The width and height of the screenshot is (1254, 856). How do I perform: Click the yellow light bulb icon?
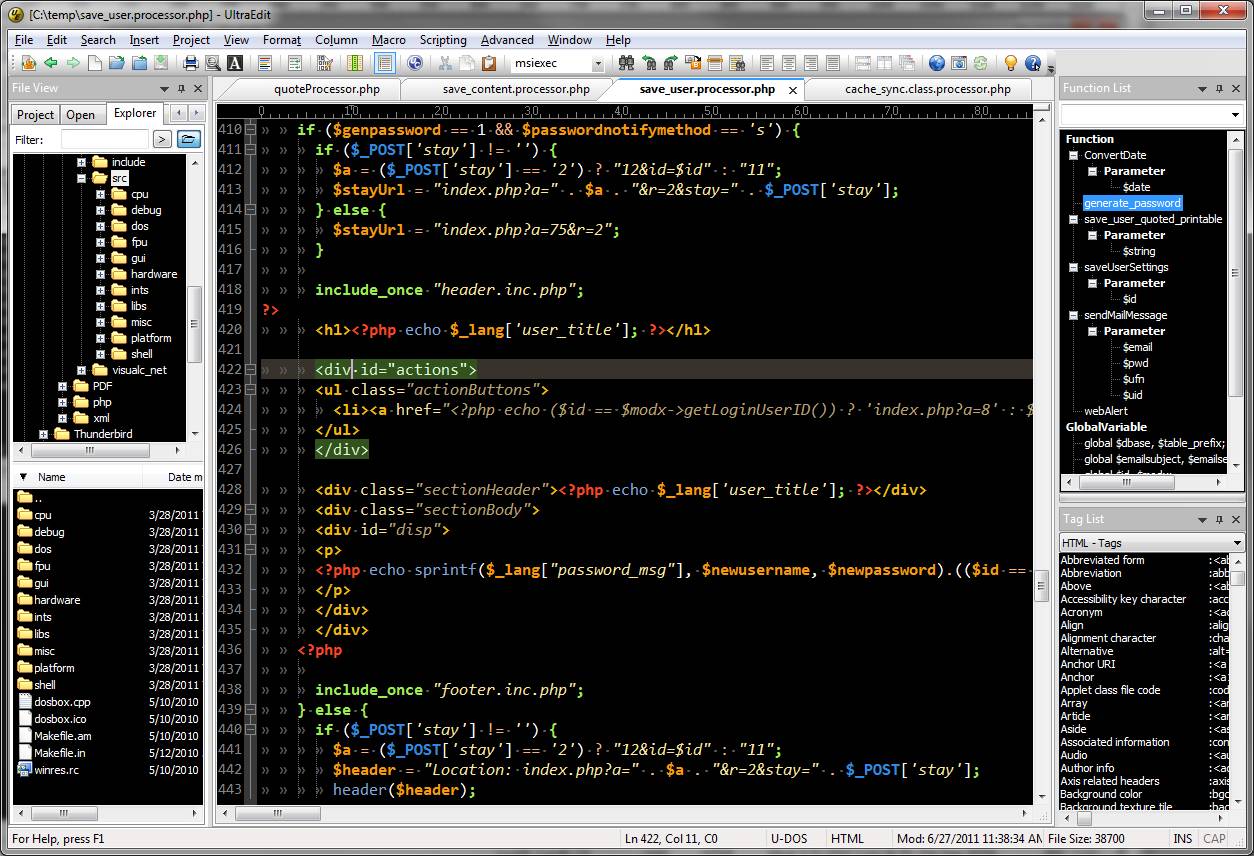coord(1010,63)
